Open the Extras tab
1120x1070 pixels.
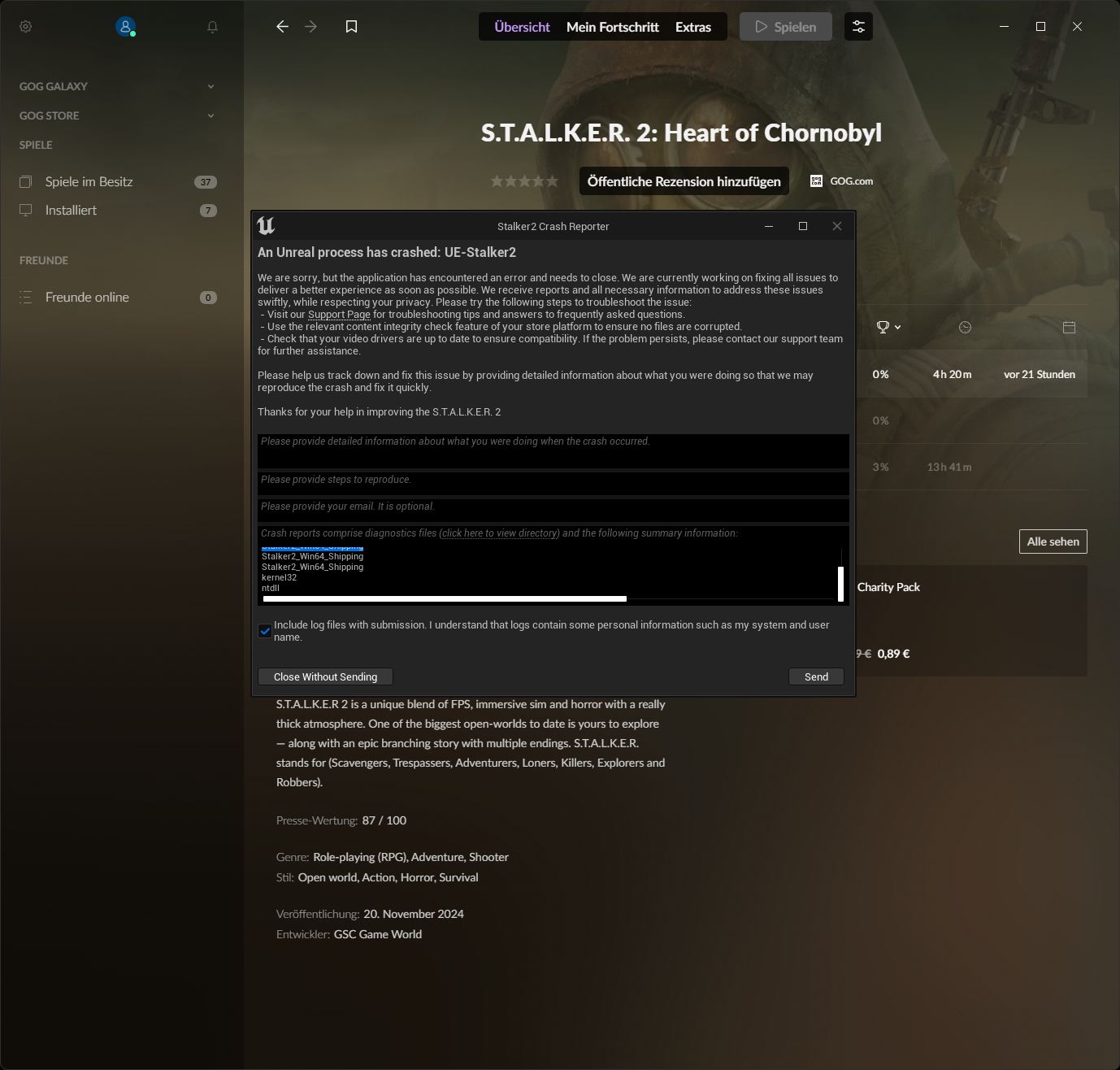coord(693,27)
